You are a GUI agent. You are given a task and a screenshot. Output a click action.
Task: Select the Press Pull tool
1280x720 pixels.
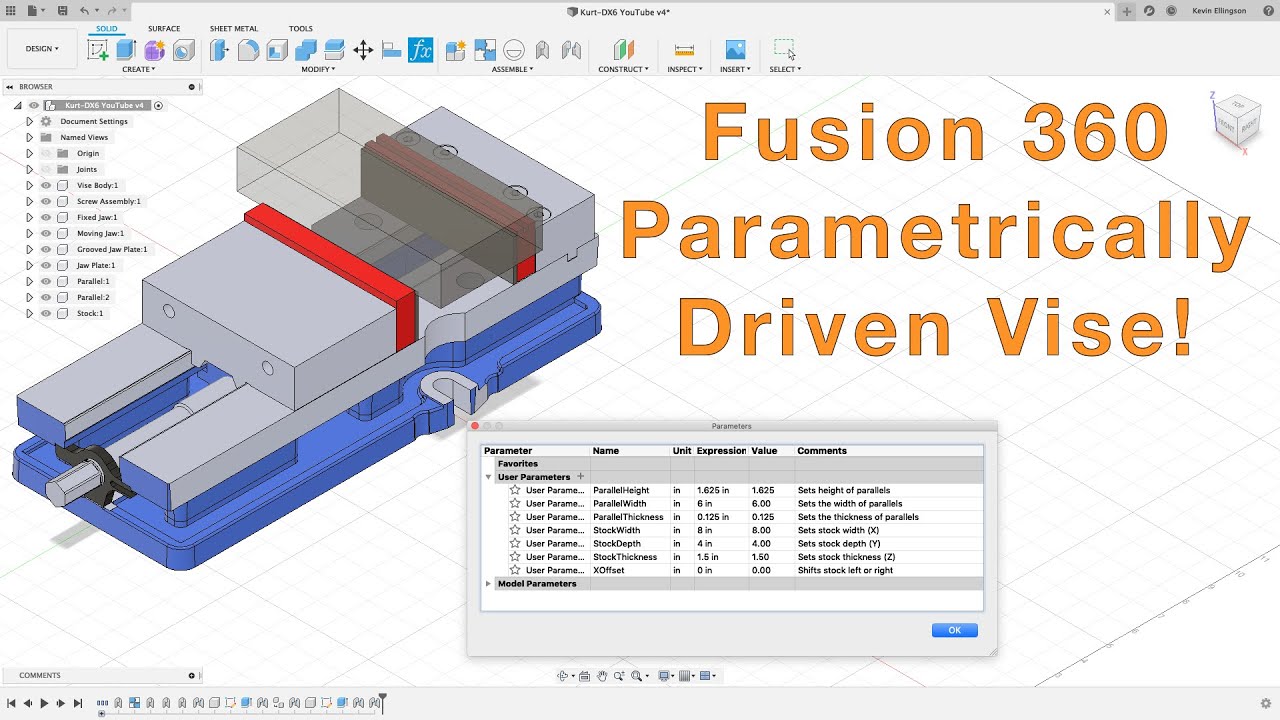click(219, 50)
